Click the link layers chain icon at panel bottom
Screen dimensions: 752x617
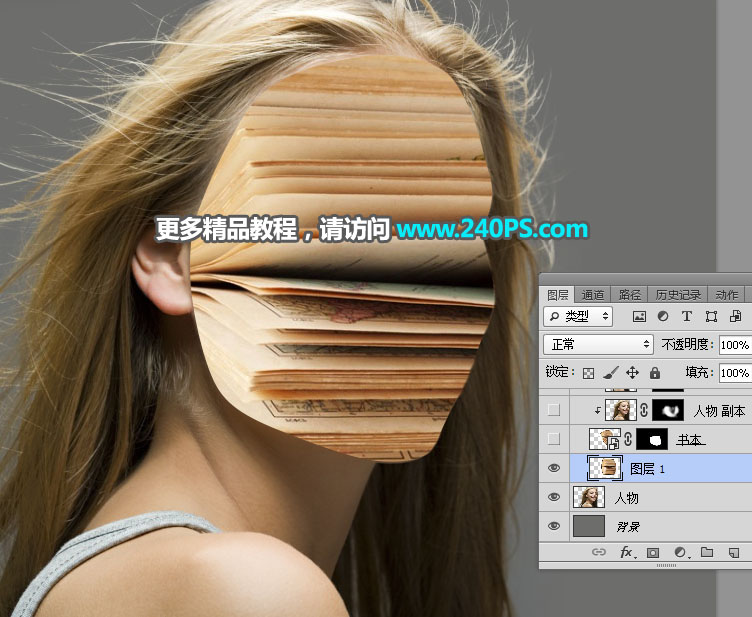tap(599, 552)
